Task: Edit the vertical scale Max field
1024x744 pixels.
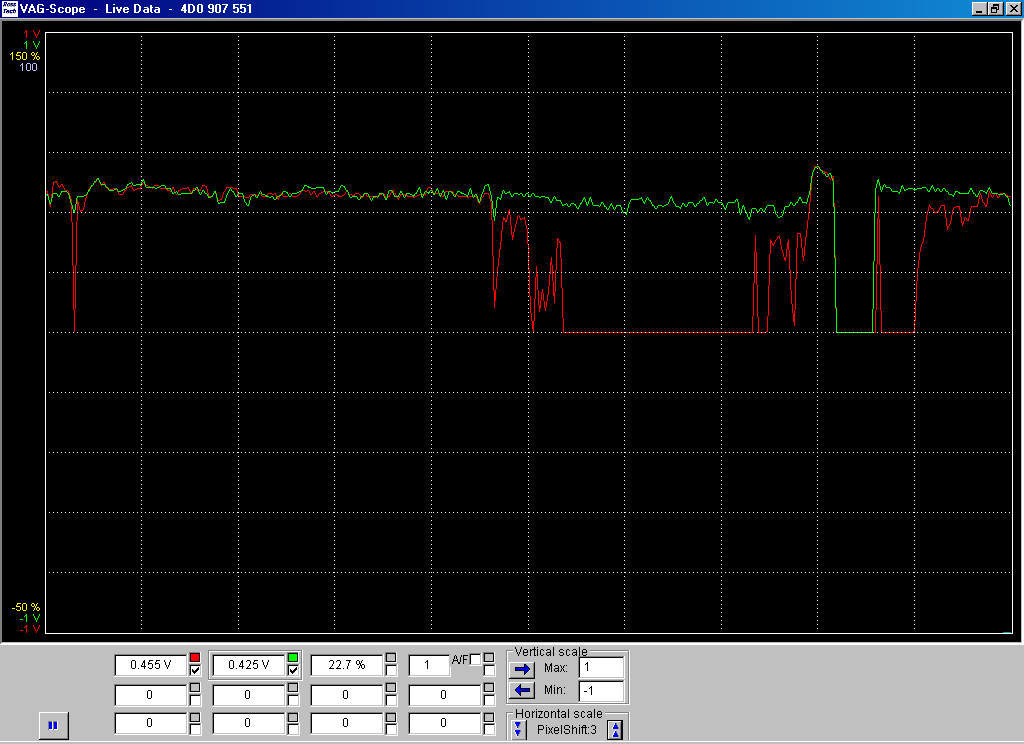Action: (601, 667)
